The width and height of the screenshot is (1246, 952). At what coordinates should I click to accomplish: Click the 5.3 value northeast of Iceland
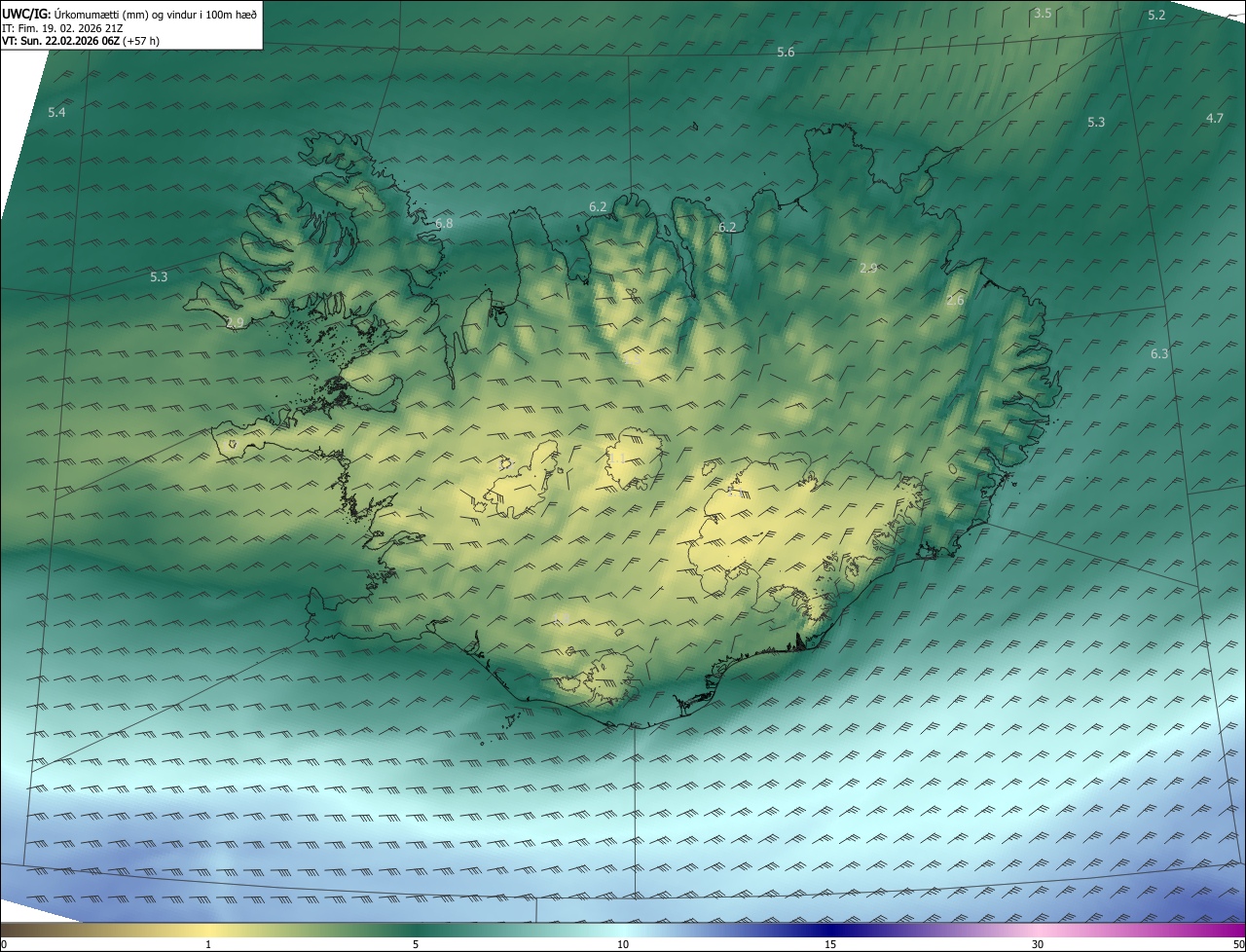[1096, 123]
